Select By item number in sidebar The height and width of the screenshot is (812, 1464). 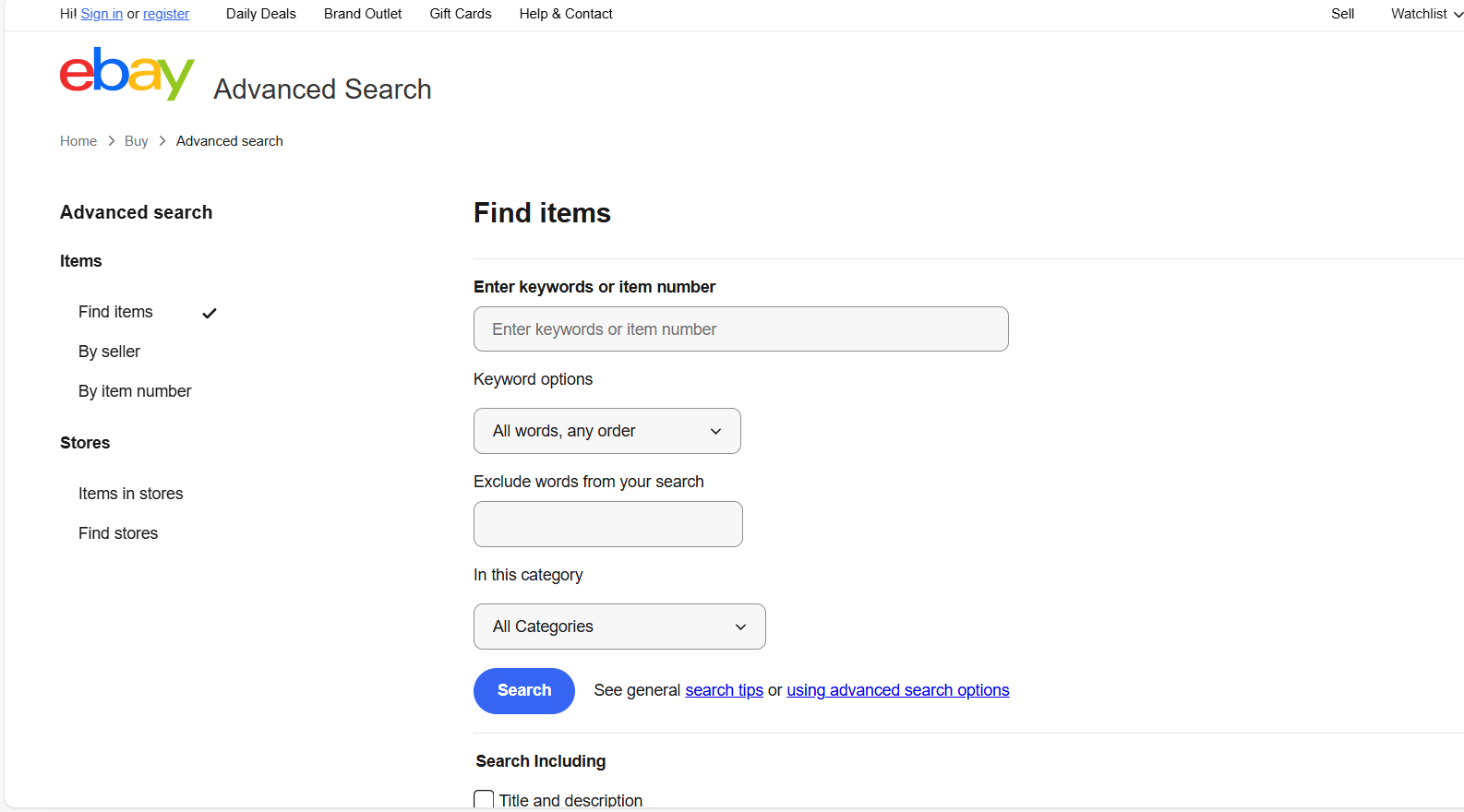[135, 391]
